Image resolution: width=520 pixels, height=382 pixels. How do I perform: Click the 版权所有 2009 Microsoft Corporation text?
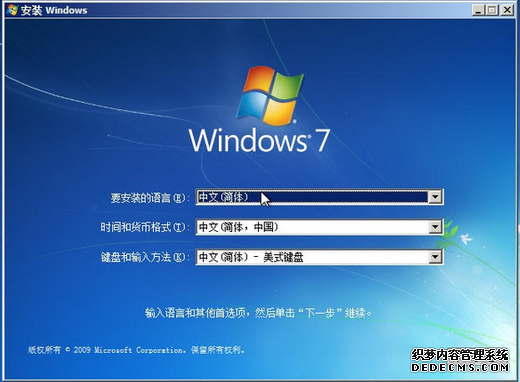(x=136, y=350)
